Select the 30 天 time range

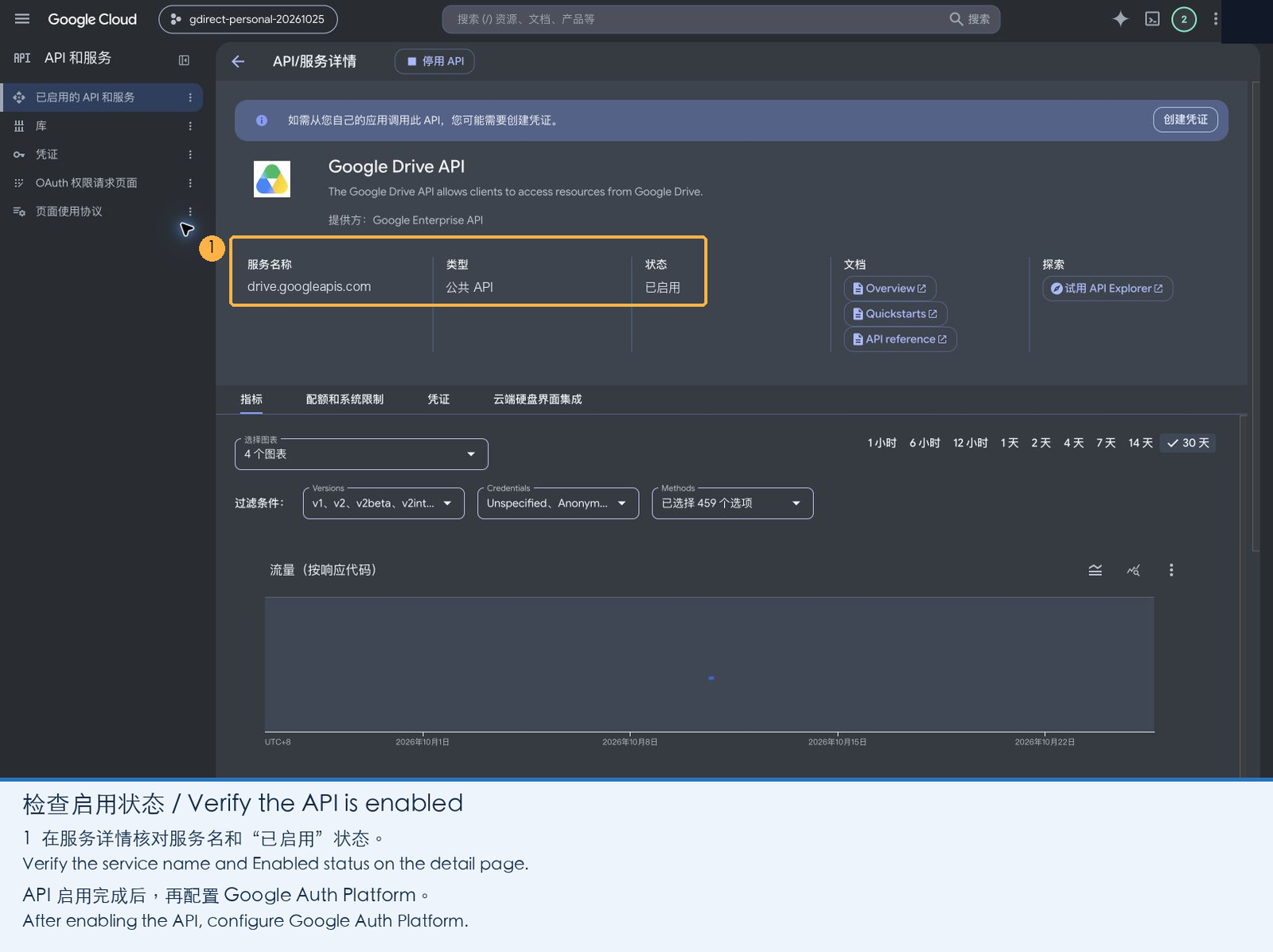point(1188,443)
